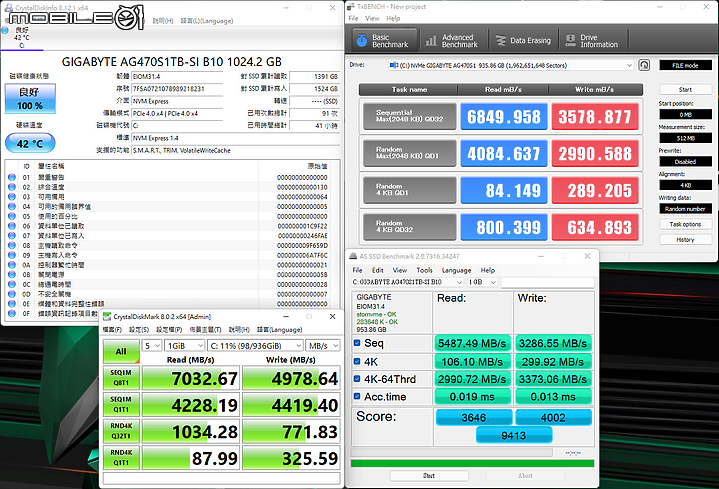The height and width of the screenshot is (489, 719).
Task: Open Basic Benchmark tab in TxBENCH
Action: coord(385,40)
